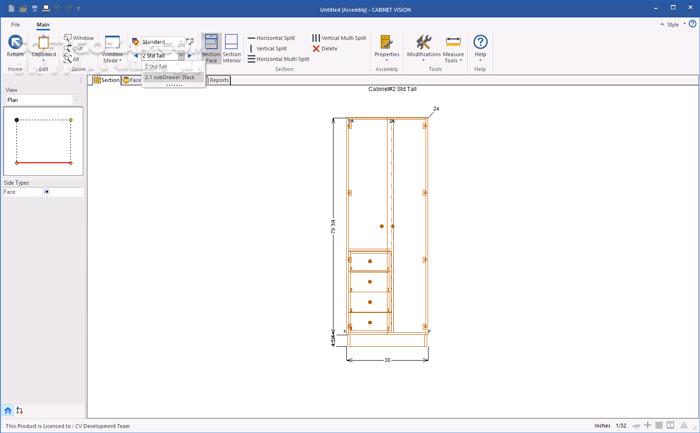
Task: Switch to the Section view tab
Action: (106, 80)
